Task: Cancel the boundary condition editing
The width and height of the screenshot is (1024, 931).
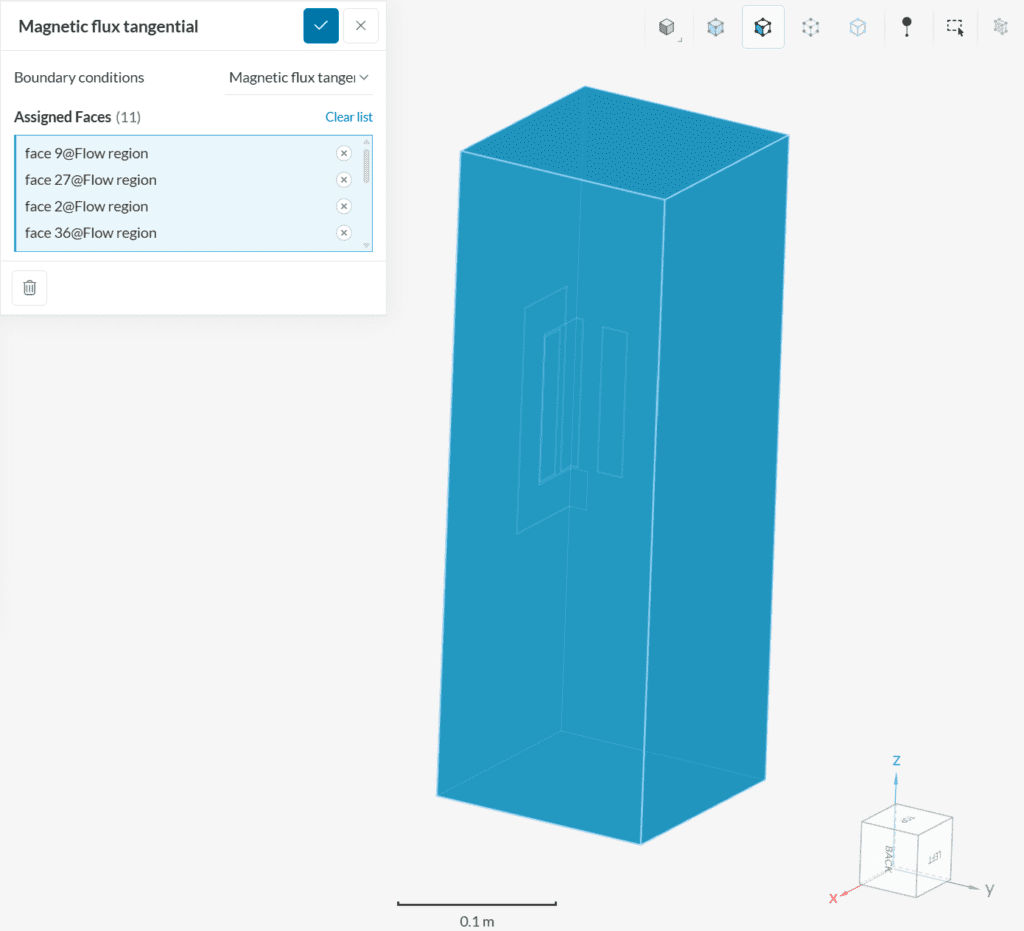Action: (360, 25)
